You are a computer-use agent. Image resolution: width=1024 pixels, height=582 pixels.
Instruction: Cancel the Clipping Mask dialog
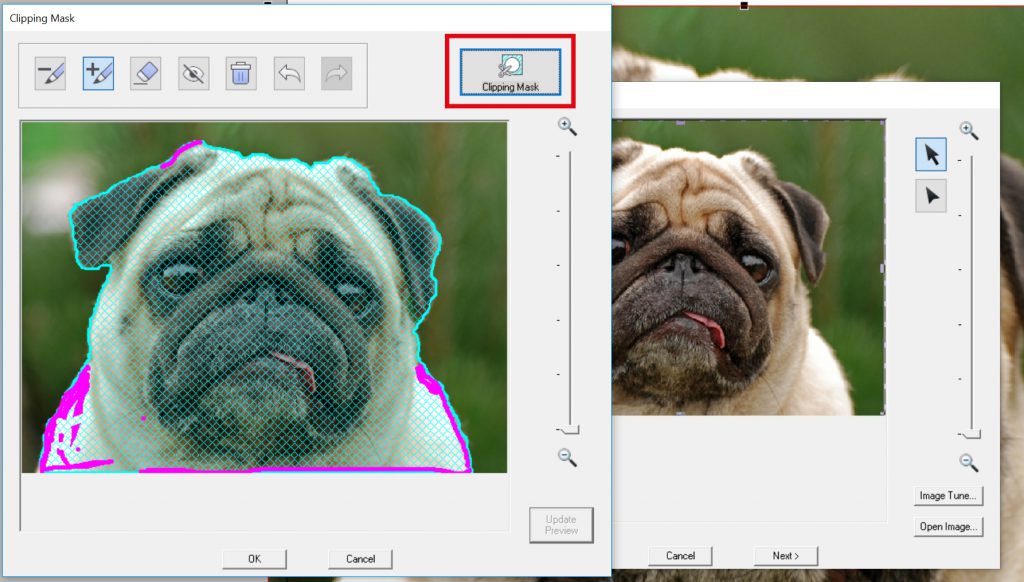(360, 559)
